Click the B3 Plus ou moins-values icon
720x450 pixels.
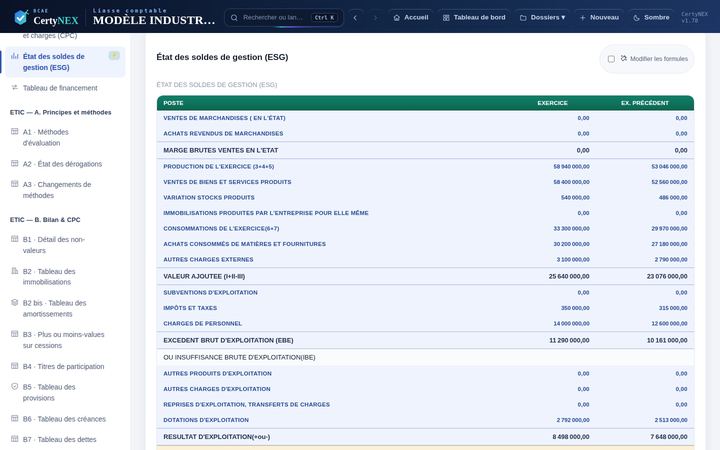[x=15, y=334]
